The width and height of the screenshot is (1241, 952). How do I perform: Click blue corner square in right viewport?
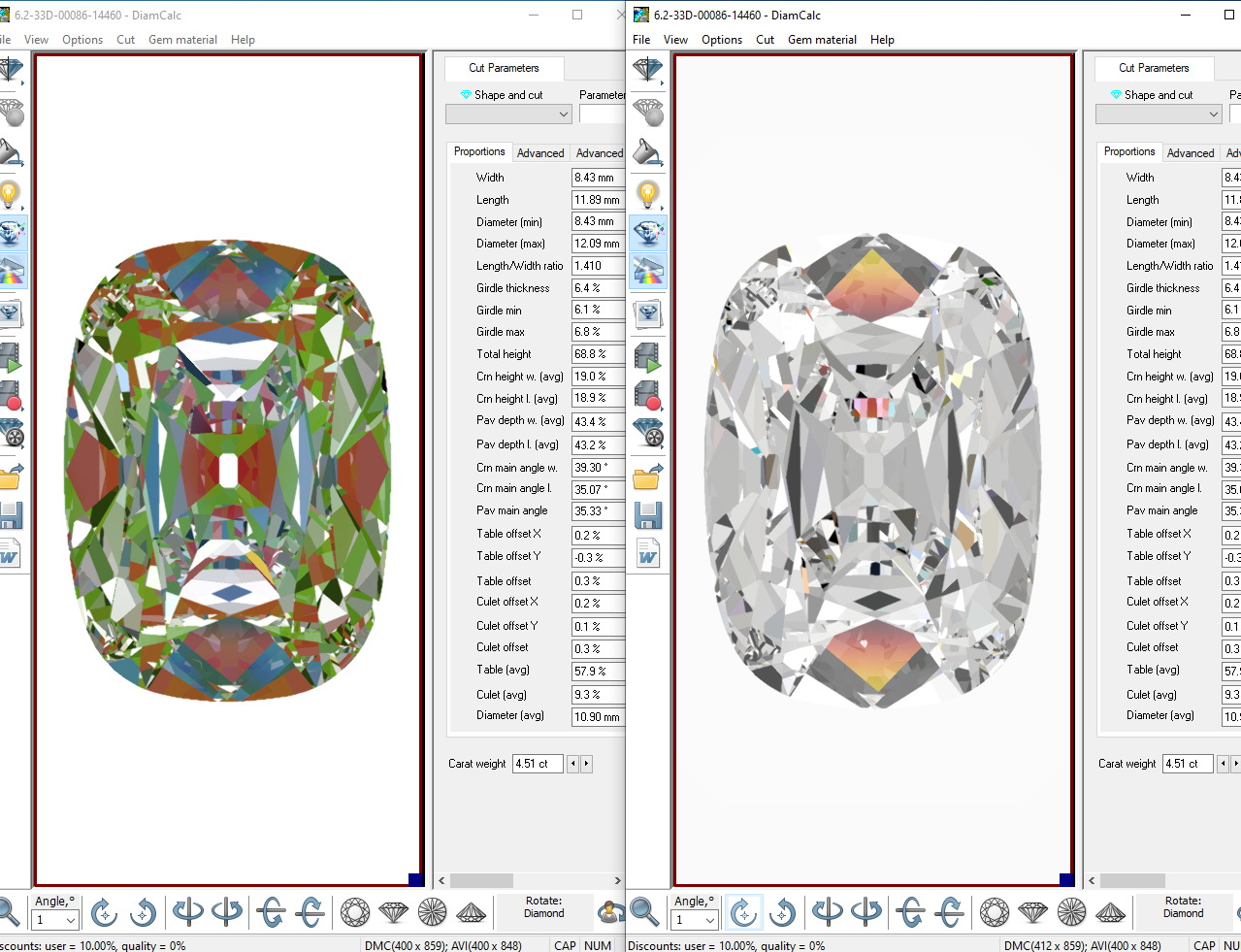(1066, 879)
